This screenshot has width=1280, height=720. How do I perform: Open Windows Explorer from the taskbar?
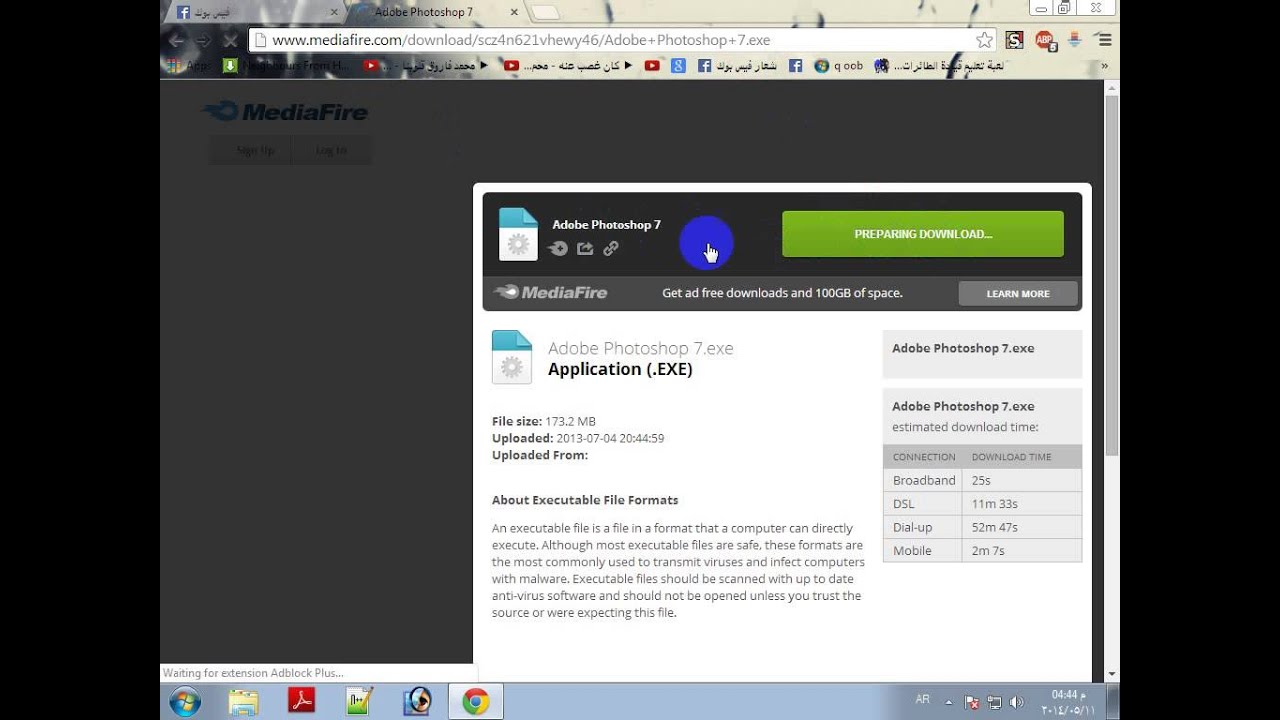[x=243, y=702]
